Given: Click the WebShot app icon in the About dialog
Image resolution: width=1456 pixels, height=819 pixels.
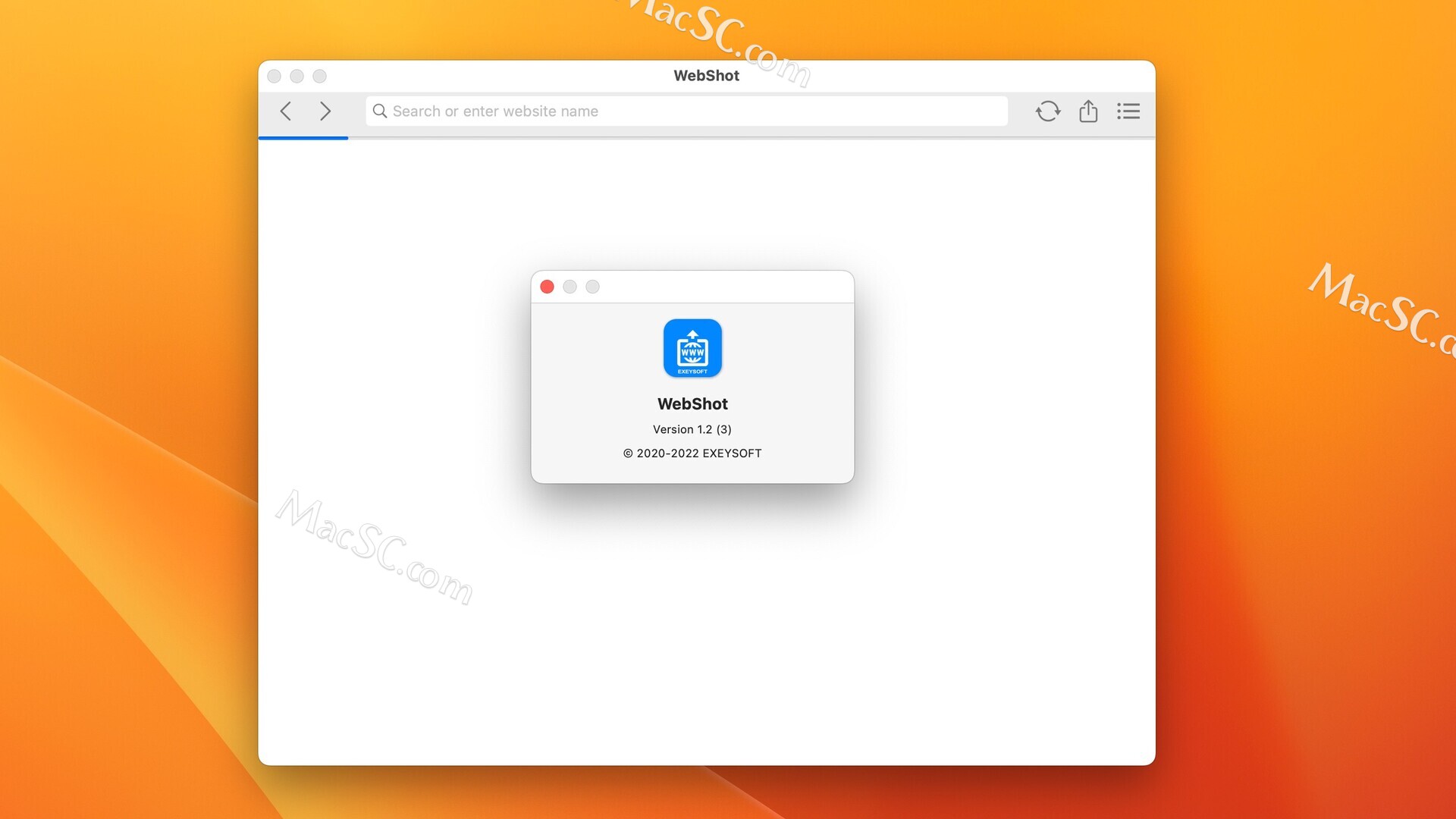Looking at the screenshot, I should [x=692, y=348].
